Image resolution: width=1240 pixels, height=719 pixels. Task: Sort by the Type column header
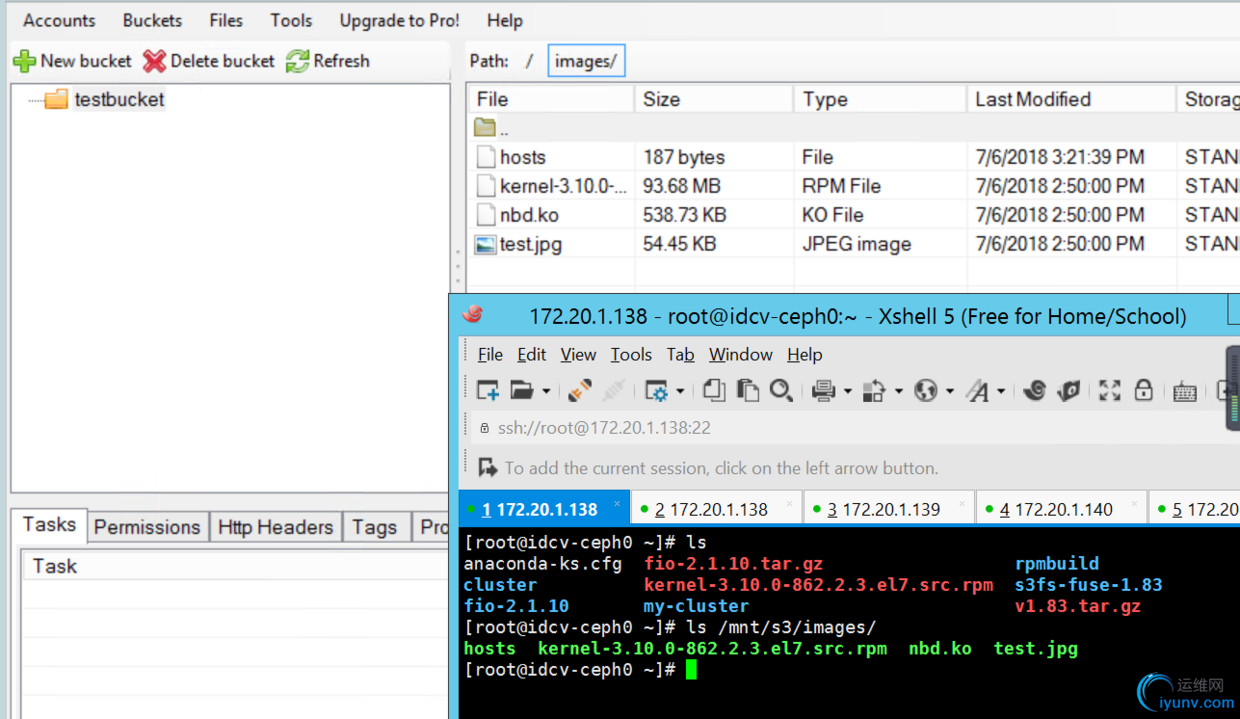coord(881,99)
